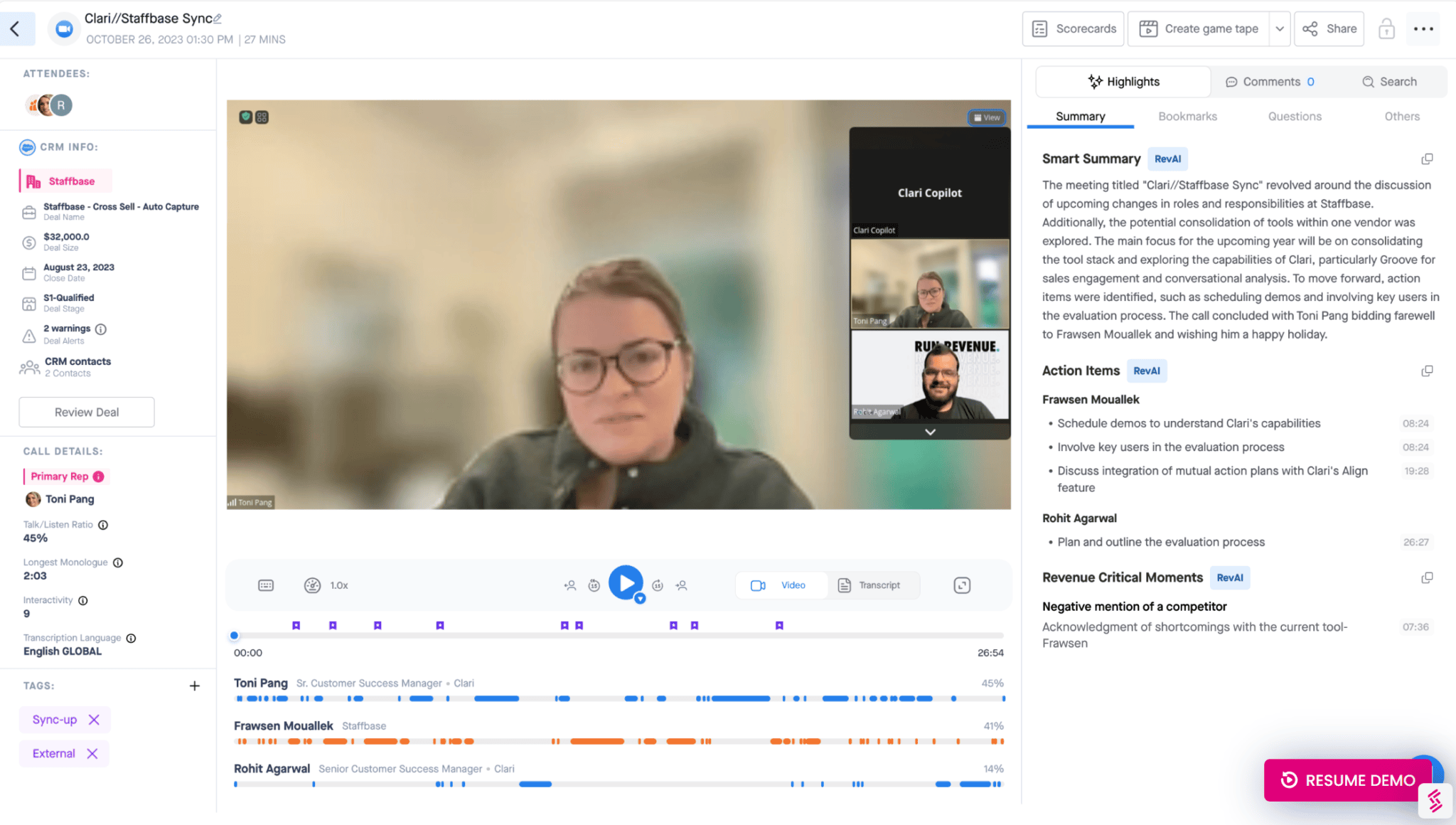Click the Primary Rep info badge
This screenshot has width=1456, height=825.
pos(99,477)
